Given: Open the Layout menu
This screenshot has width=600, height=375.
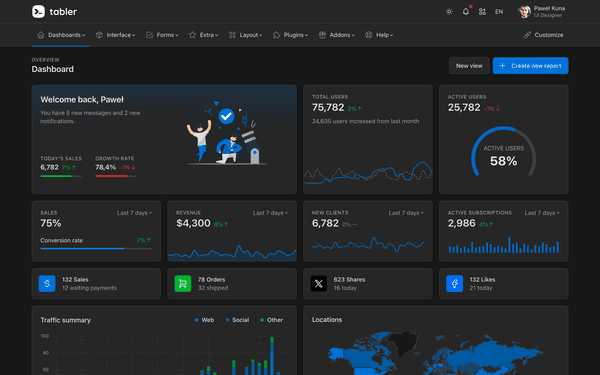Looking at the screenshot, I should tap(245, 35).
